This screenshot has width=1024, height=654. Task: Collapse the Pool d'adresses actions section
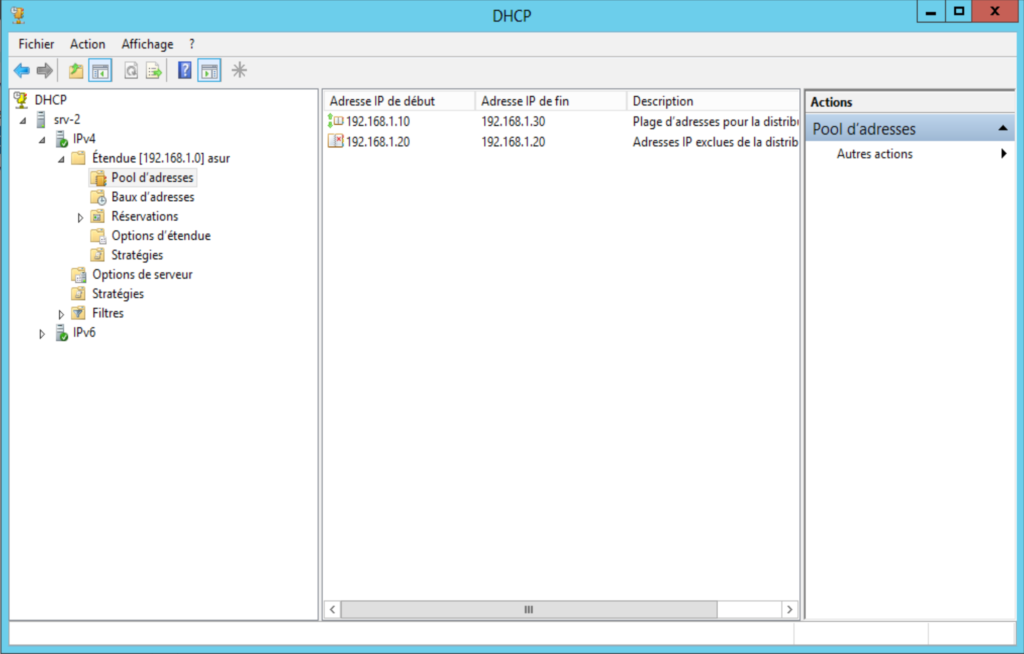pos(1002,129)
